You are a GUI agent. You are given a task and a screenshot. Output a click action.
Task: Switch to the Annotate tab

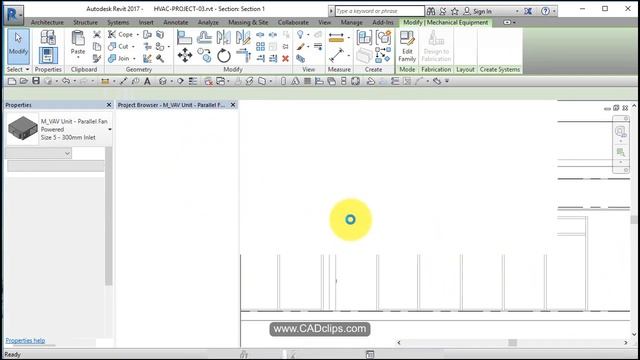[x=176, y=22]
